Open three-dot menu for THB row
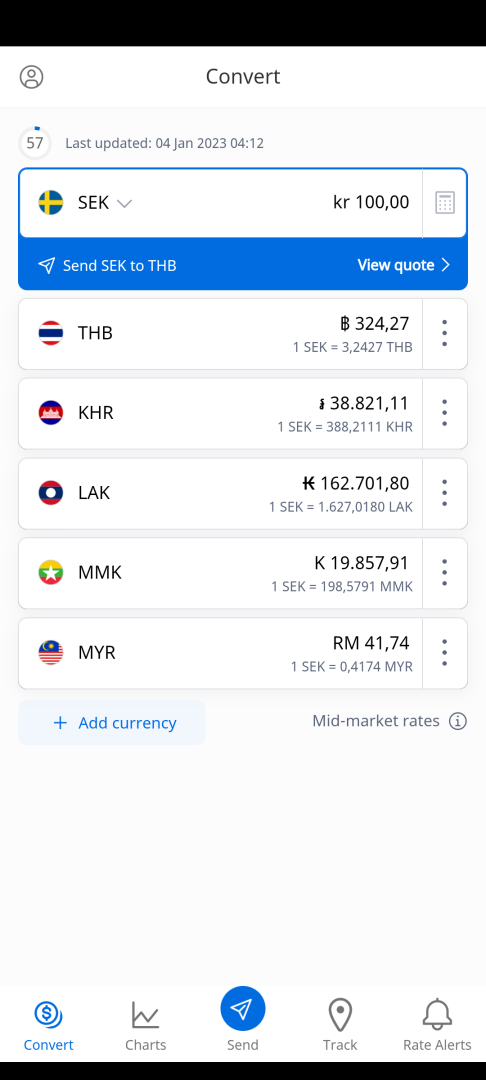The height and width of the screenshot is (1080, 486). (445, 333)
